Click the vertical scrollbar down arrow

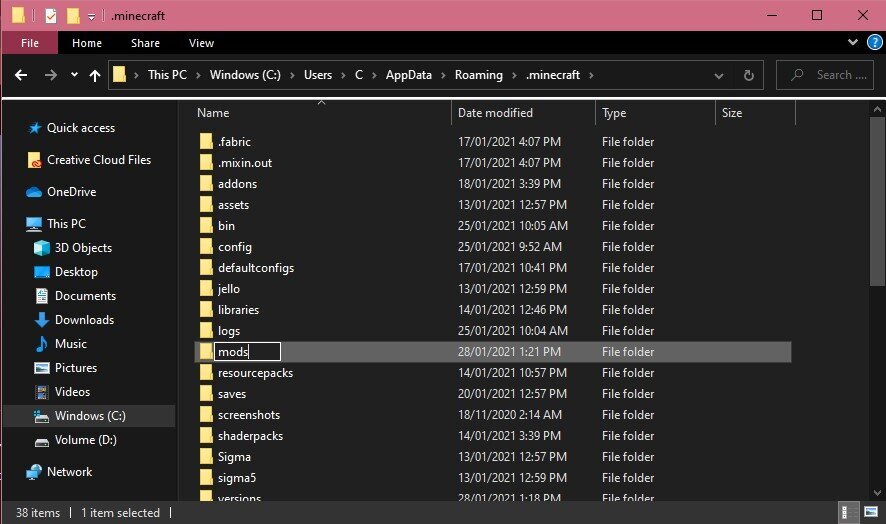click(877, 492)
